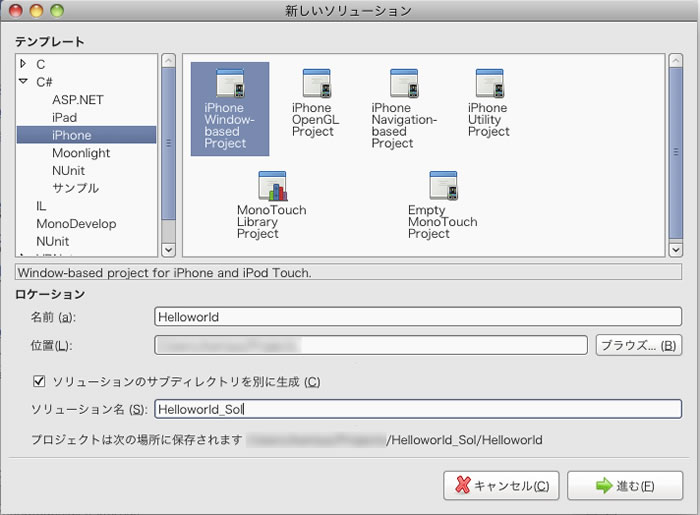Click the template pane scrollbar thumb
700x515 pixels.
tap(676, 153)
